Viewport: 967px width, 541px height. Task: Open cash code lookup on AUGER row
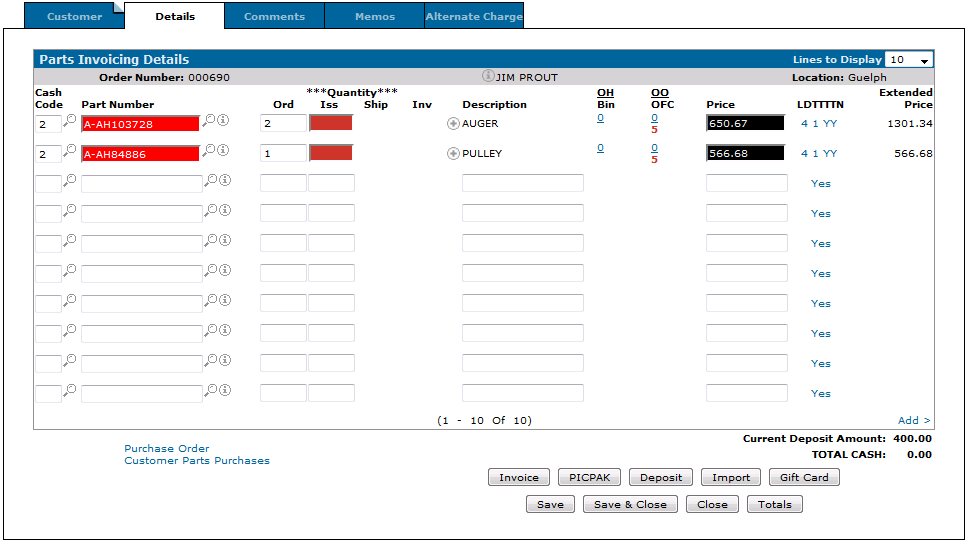(70, 120)
